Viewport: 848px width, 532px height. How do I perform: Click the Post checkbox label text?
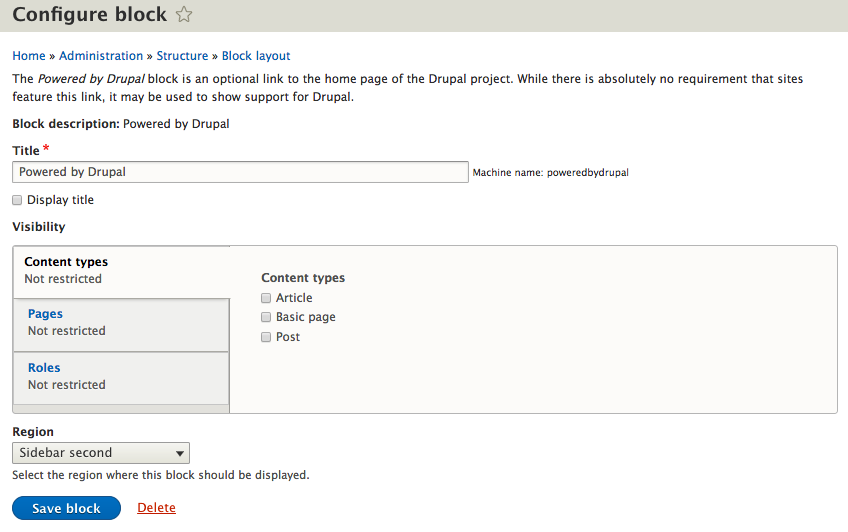[288, 337]
